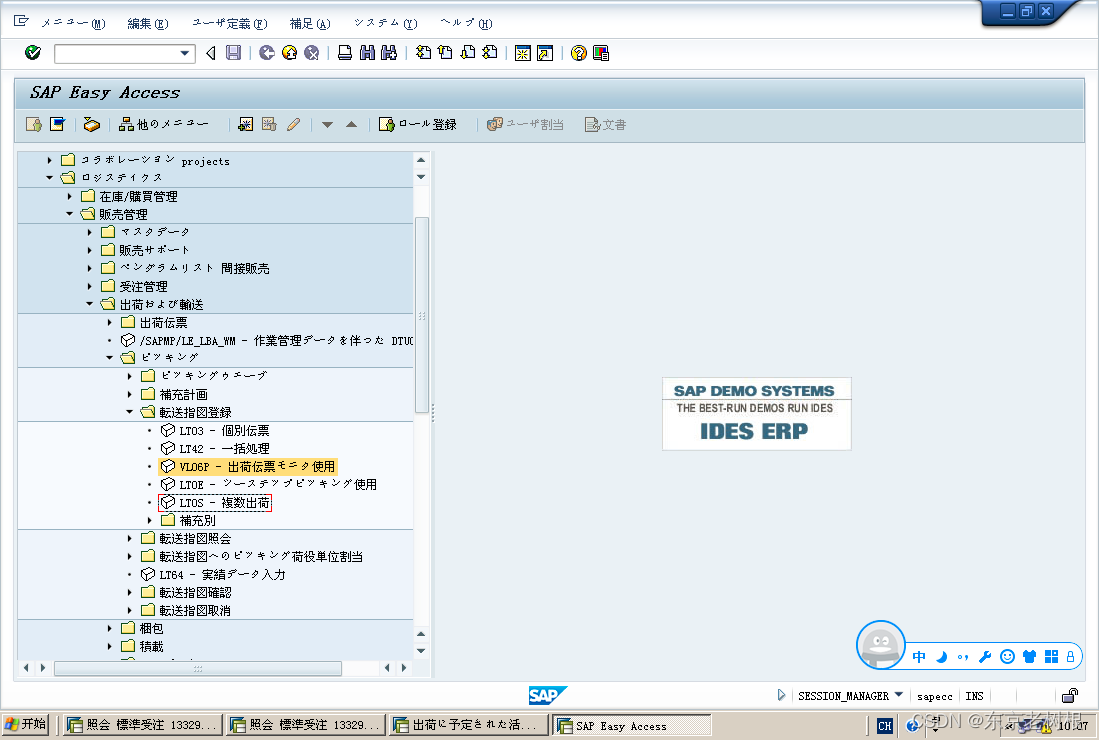1099x740 pixels.
Task: Collapse the 出荷および輸送 folder
Action: click(89, 304)
